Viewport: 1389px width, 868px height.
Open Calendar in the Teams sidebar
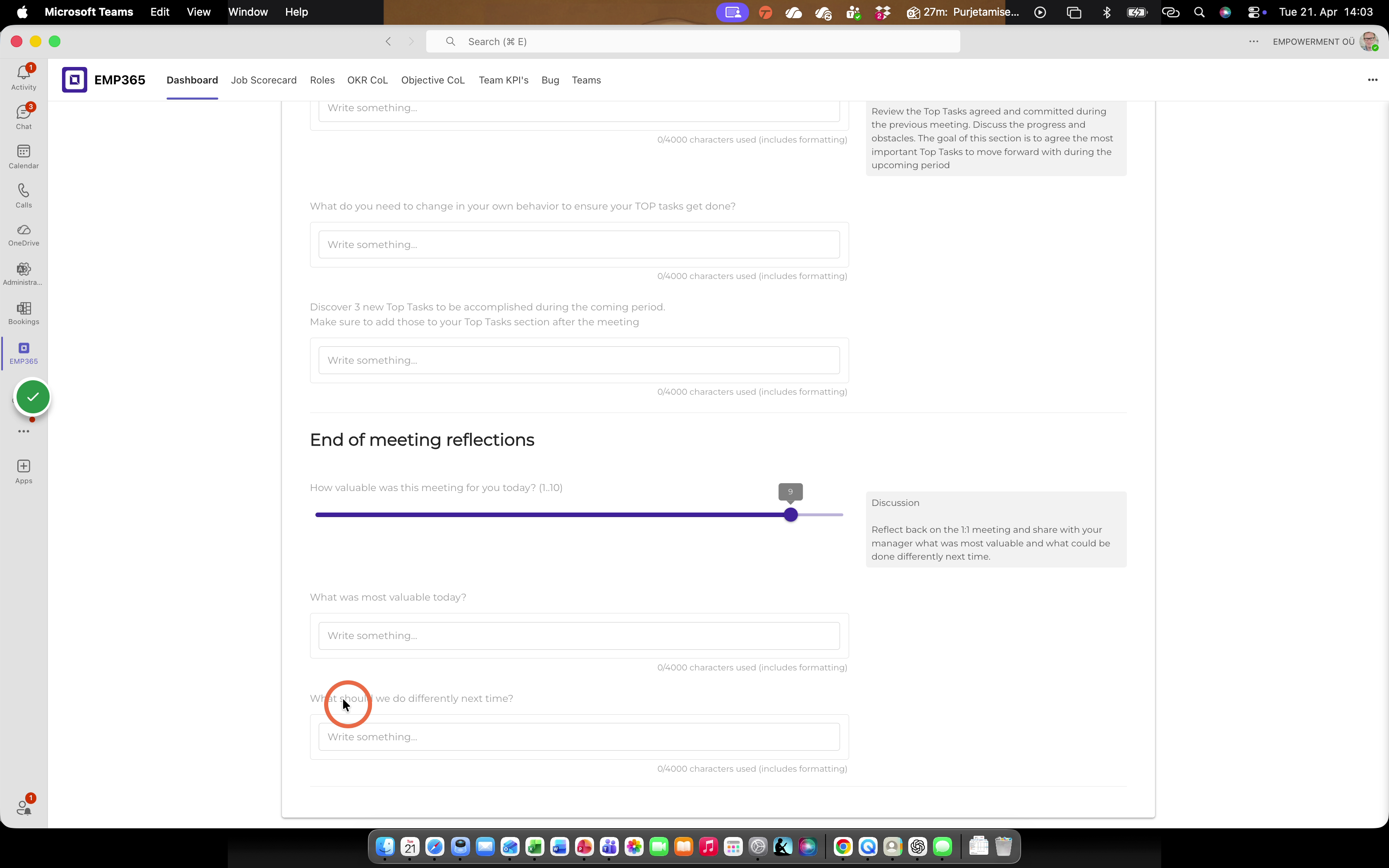click(24, 156)
